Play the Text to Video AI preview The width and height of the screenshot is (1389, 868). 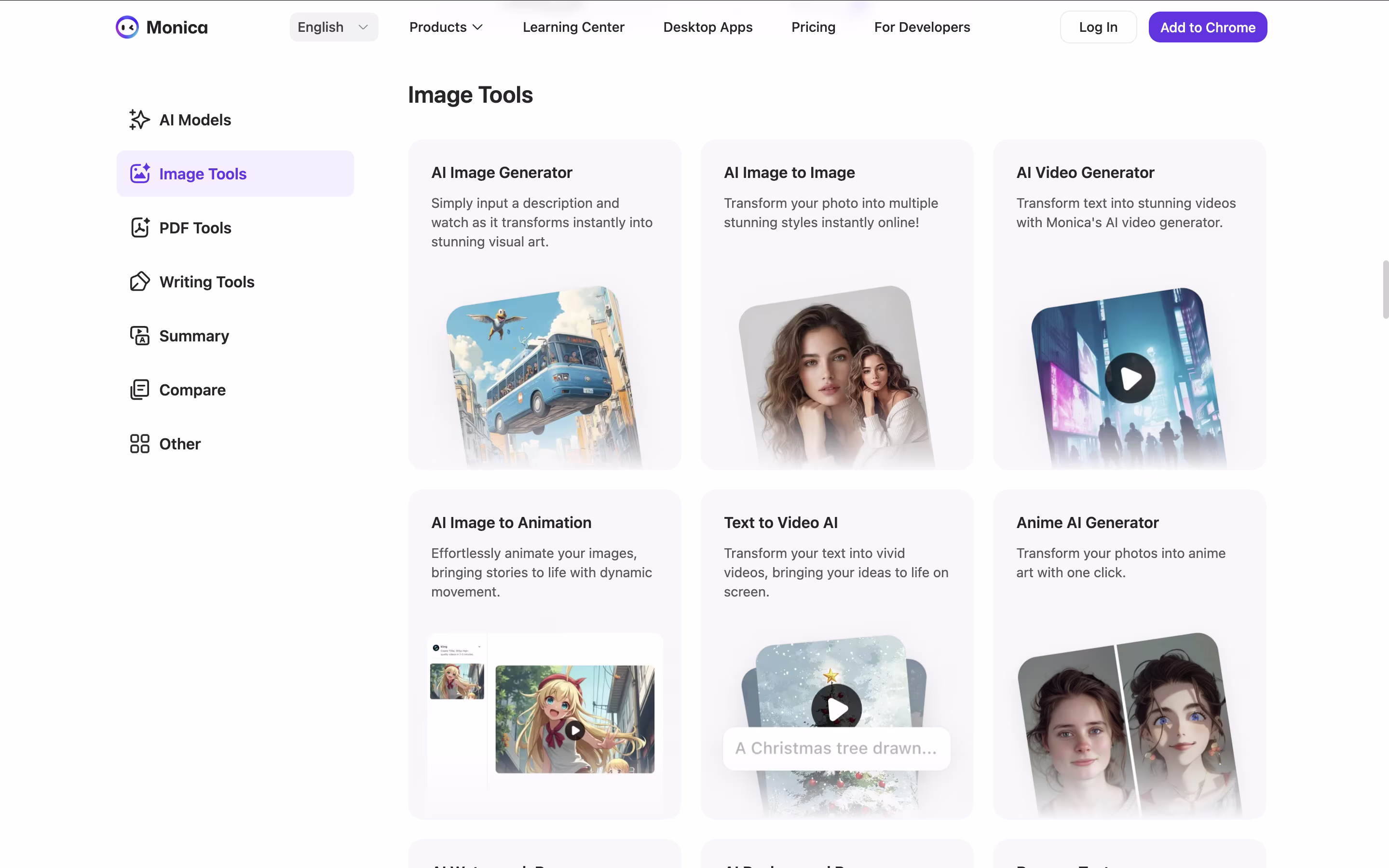(x=836, y=708)
